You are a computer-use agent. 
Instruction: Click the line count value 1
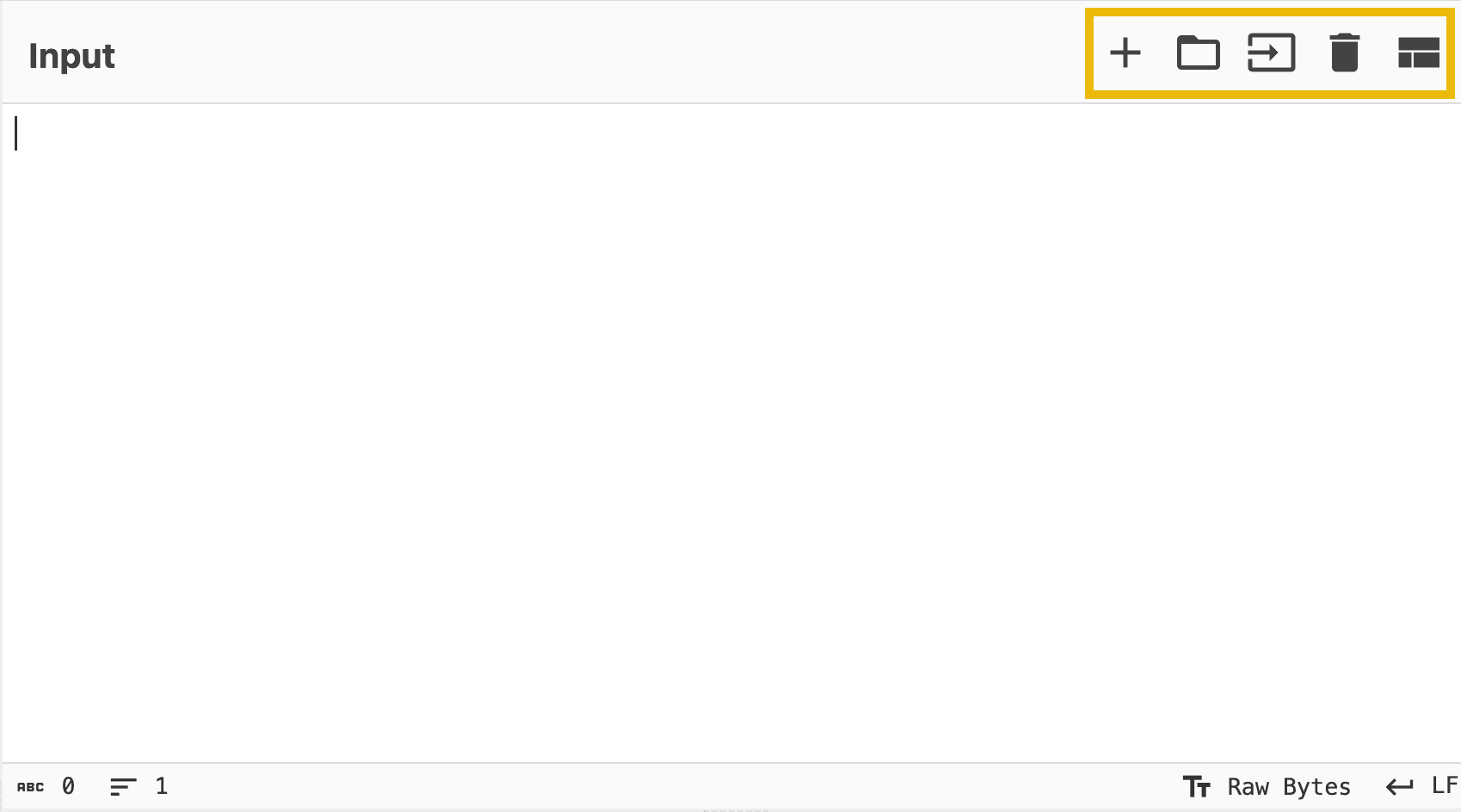point(161,786)
